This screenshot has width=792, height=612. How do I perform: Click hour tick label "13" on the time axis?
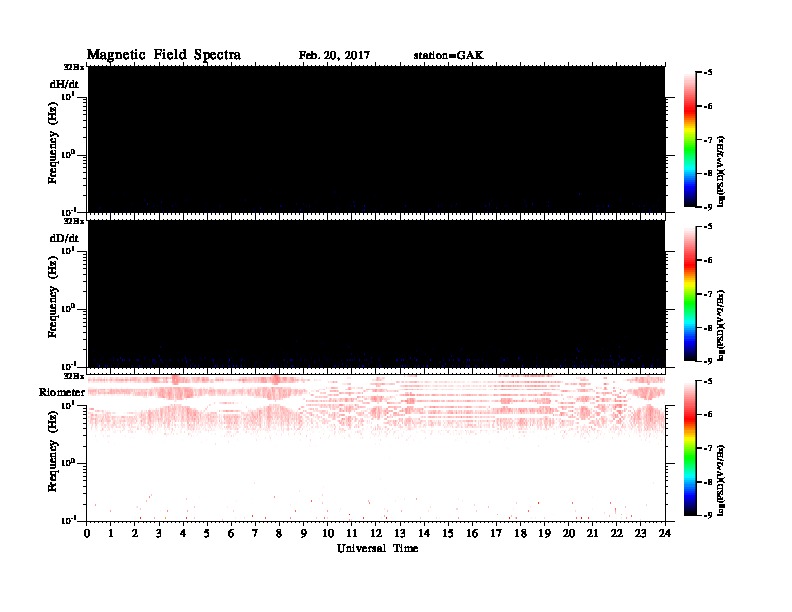400,533
